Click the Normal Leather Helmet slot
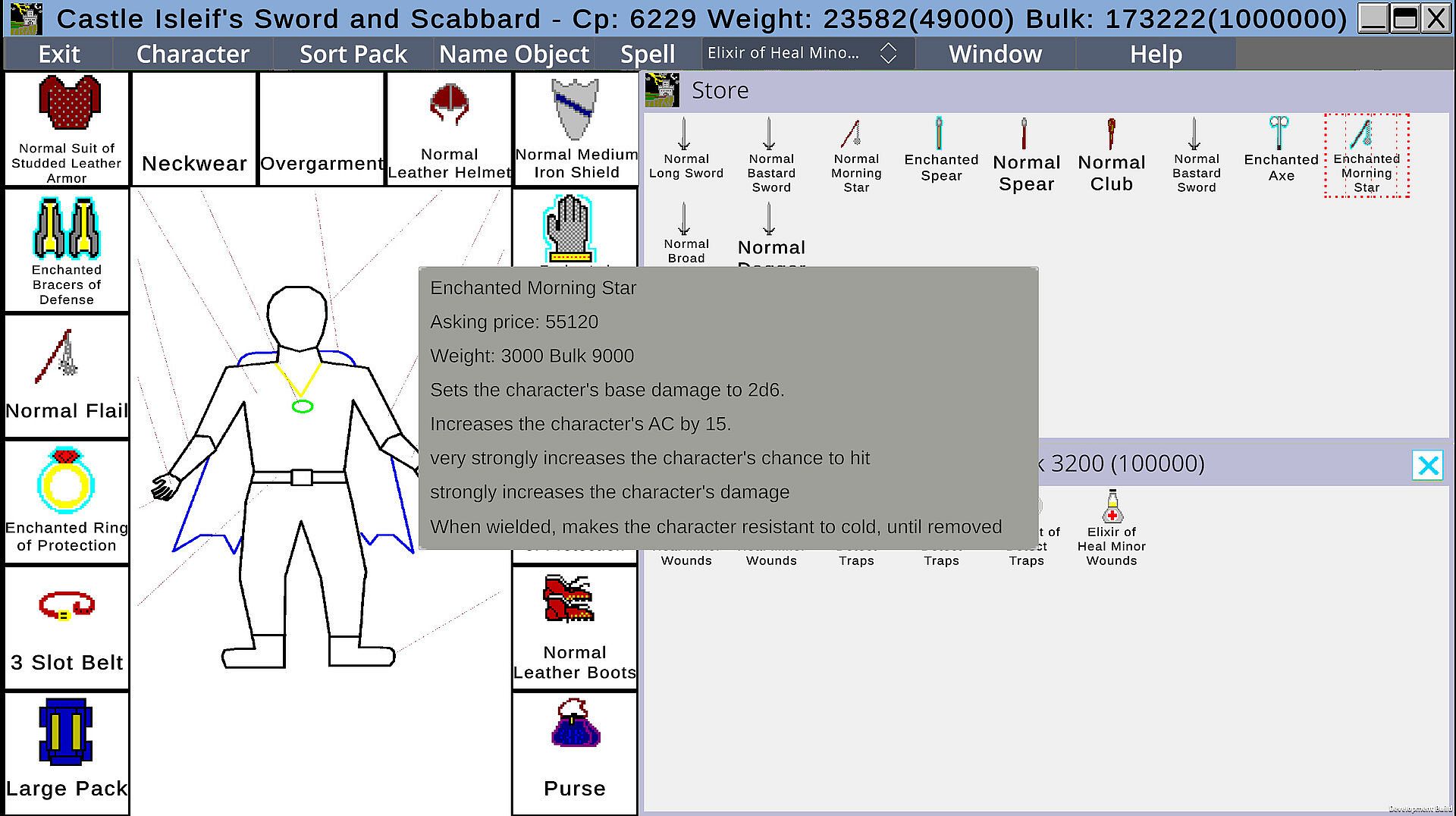This screenshot has height=816, width=1456. 449,129
